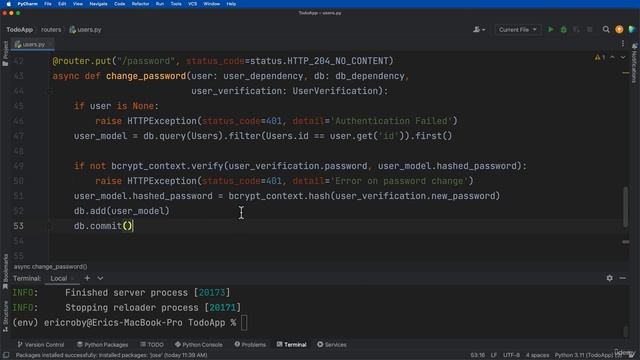
Task: Open the PyCharm application menu
Action: (27, 4)
